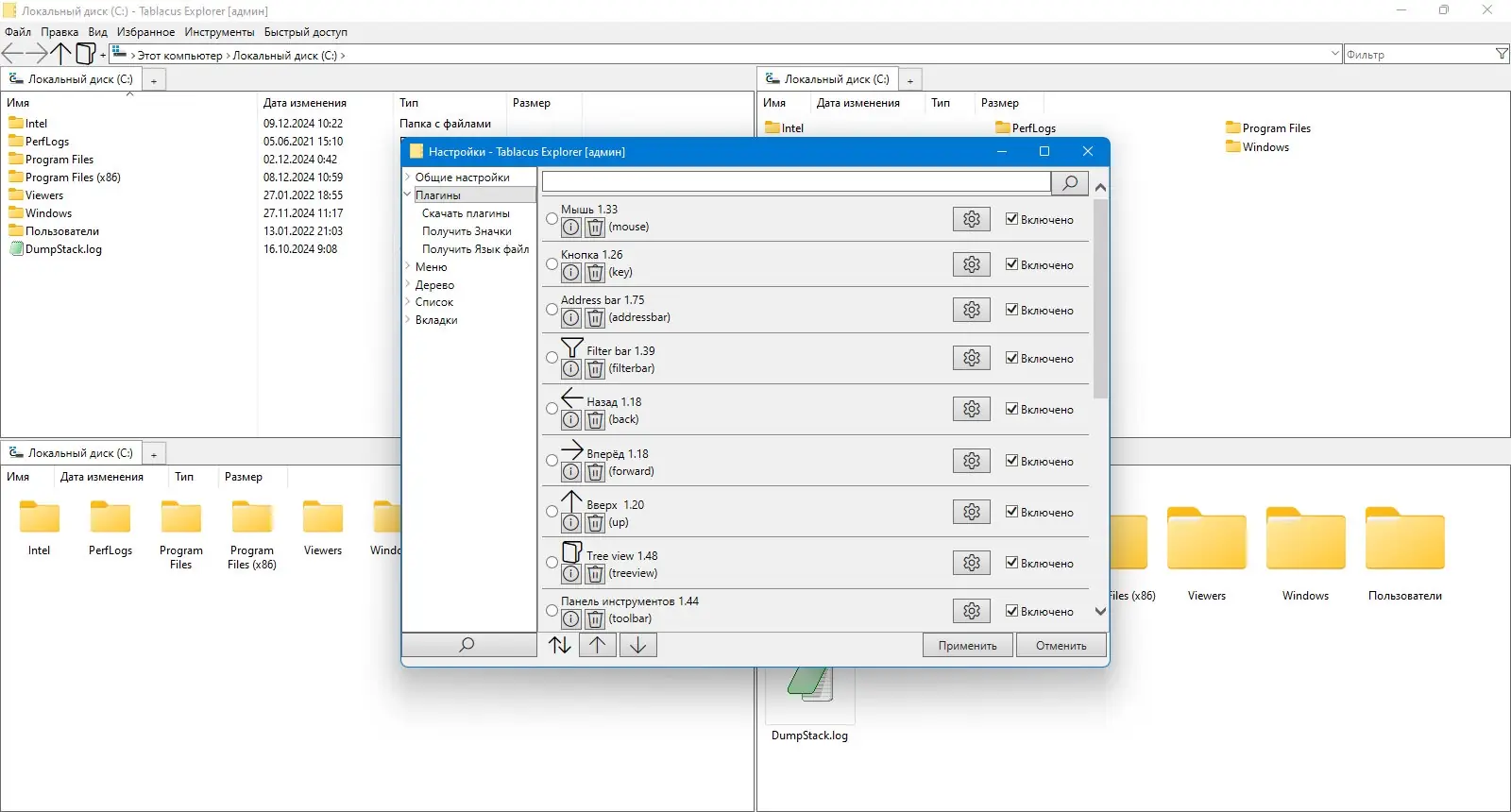1511x812 pixels.
Task: Show info for the addressbar plugin
Action: point(571,317)
